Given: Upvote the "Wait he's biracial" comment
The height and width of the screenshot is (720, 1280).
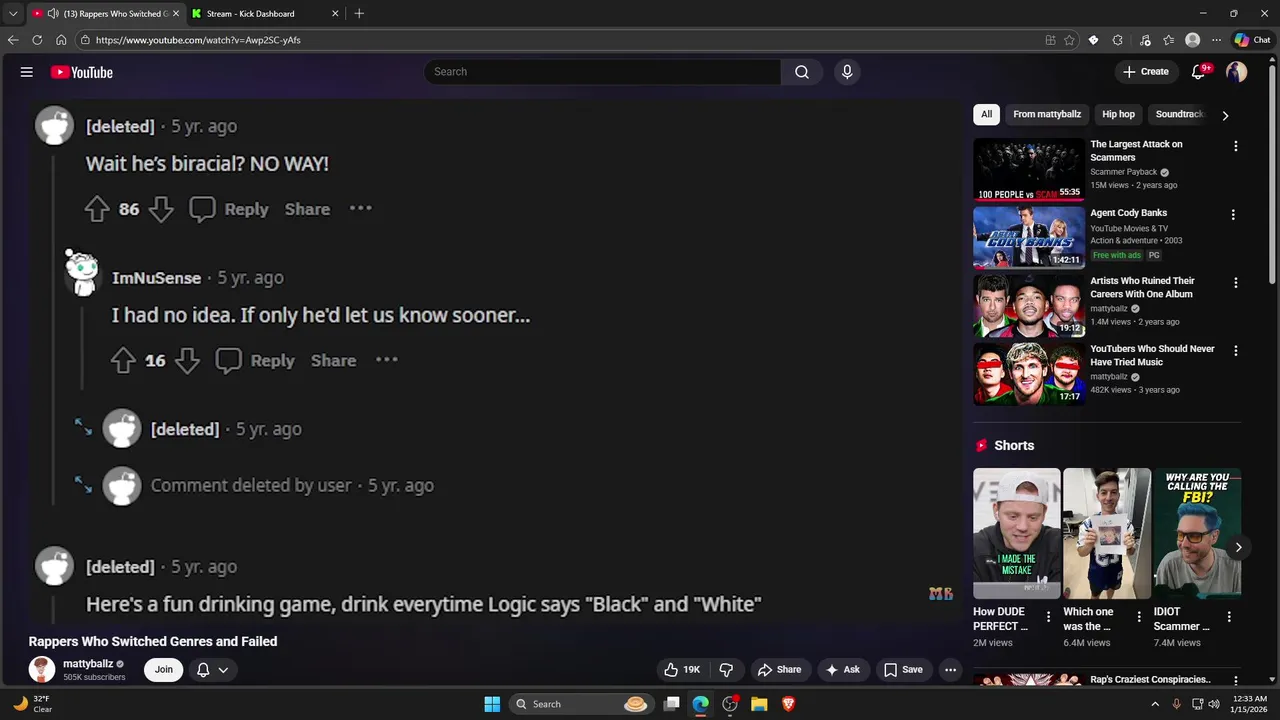Looking at the screenshot, I should 97,209.
